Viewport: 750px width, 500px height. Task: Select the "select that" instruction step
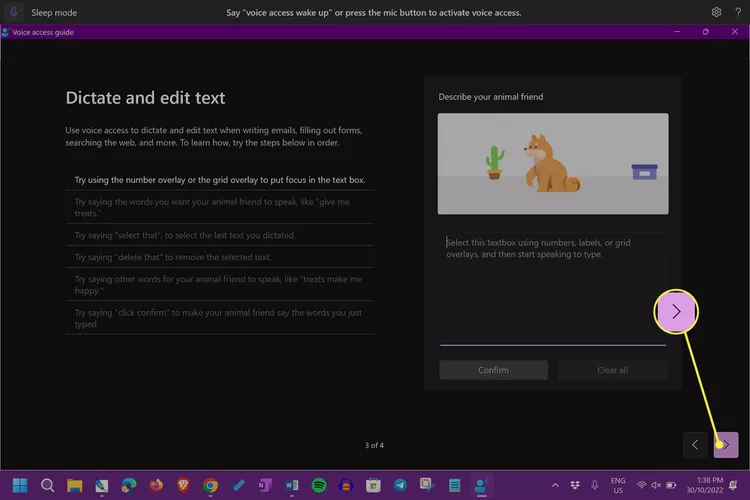(x=220, y=235)
